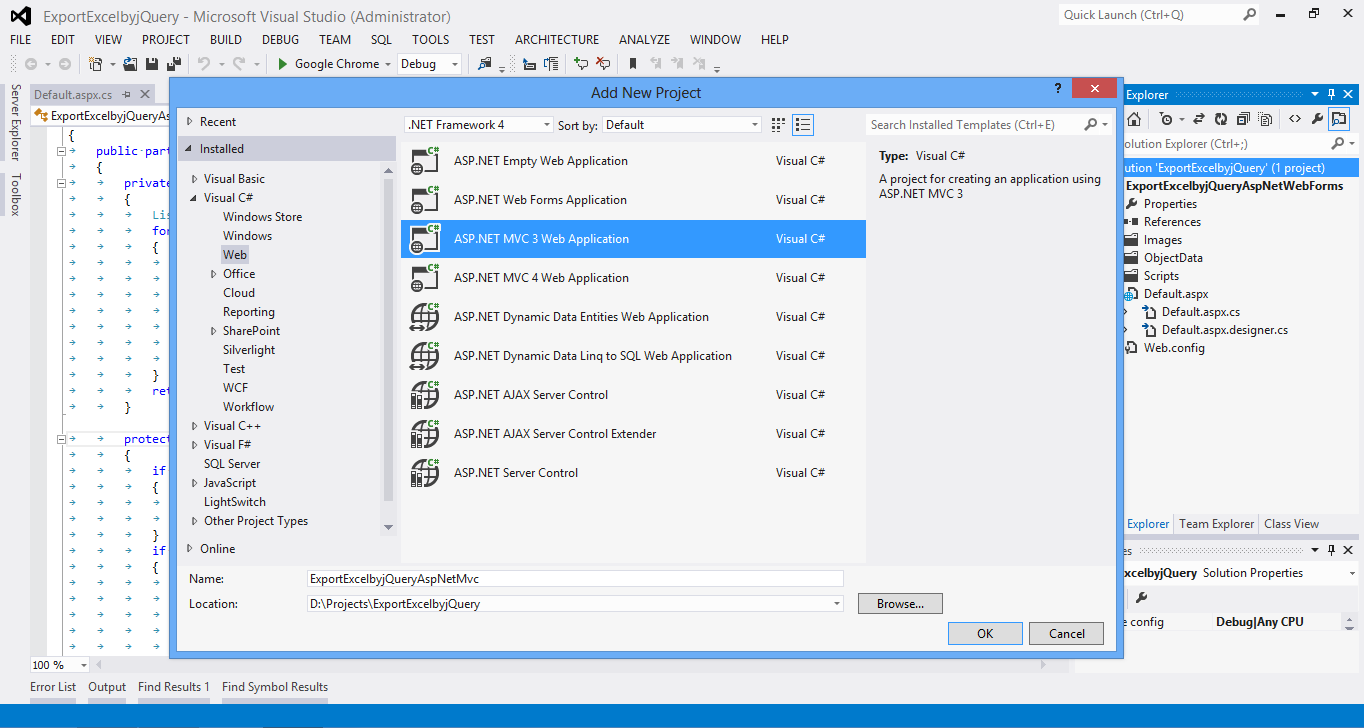The width and height of the screenshot is (1364, 728).
Task: Click the Visual Studio logo icon
Action: [21, 16]
